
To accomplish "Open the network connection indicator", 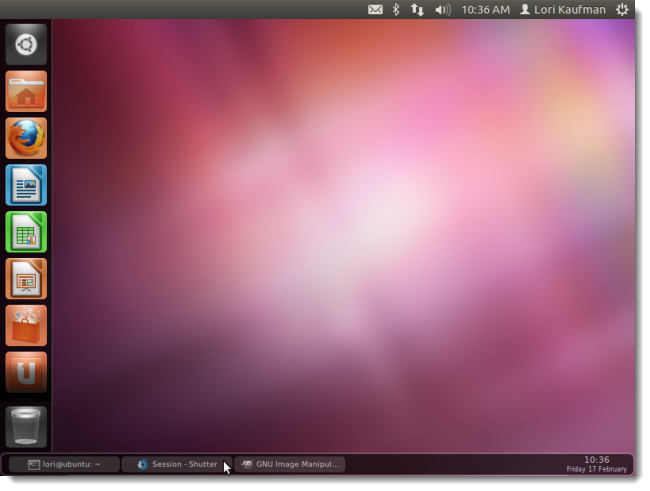I will tap(417, 10).
